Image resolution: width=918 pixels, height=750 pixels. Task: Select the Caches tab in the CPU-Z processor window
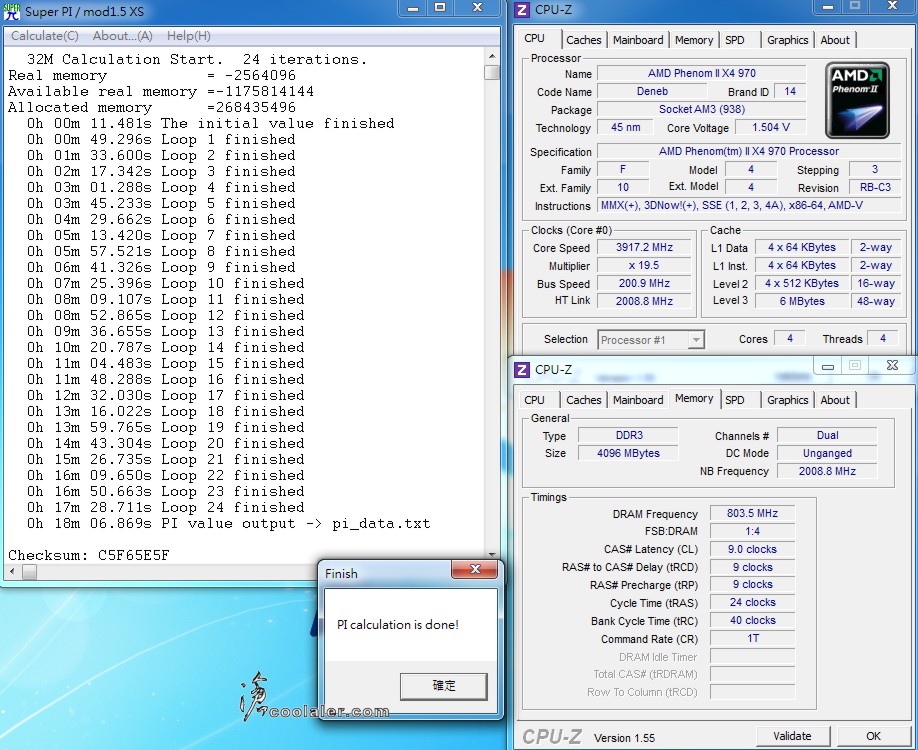[x=584, y=40]
